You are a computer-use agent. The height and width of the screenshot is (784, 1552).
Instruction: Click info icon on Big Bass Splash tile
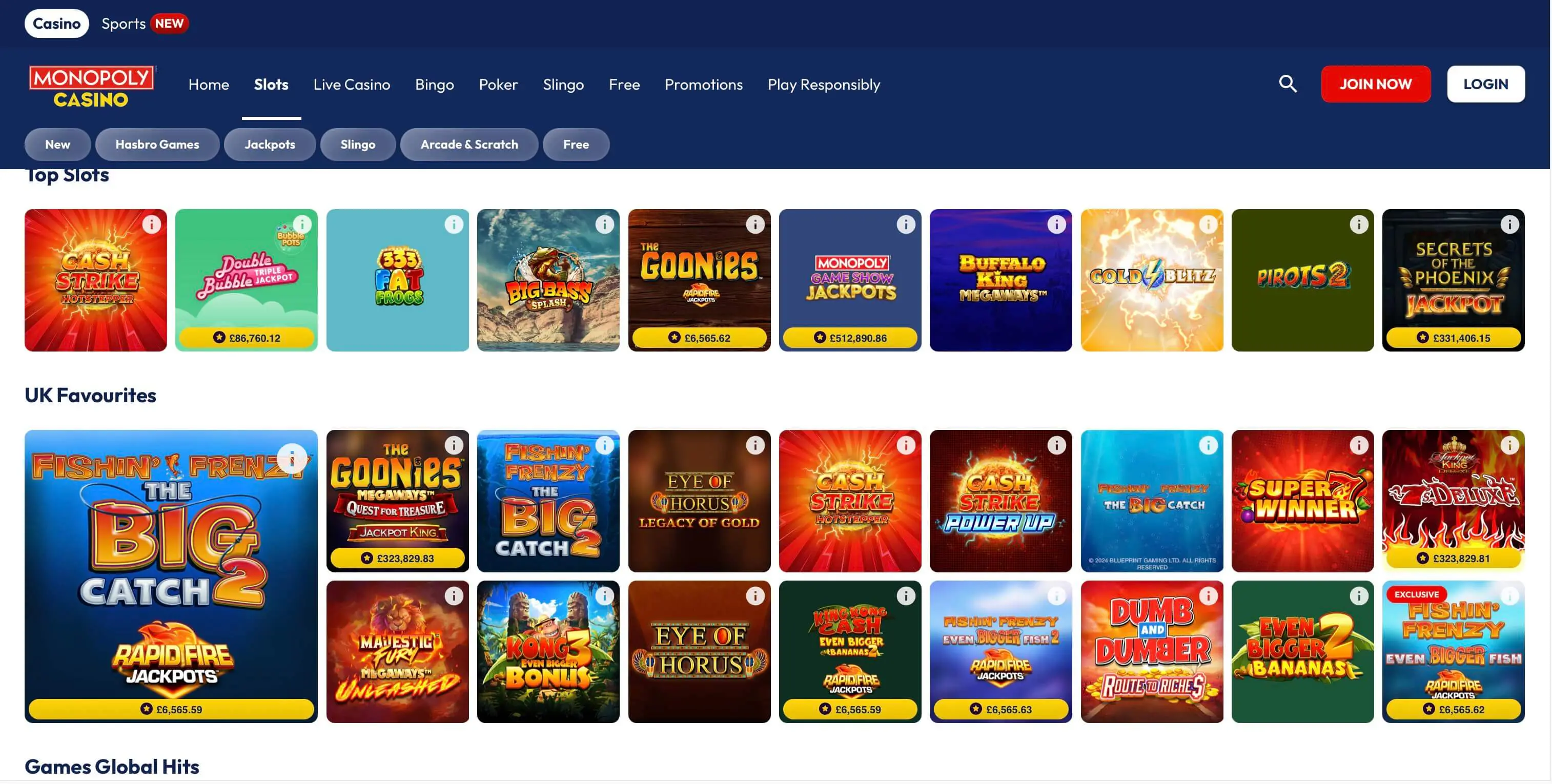click(x=604, y=224)
